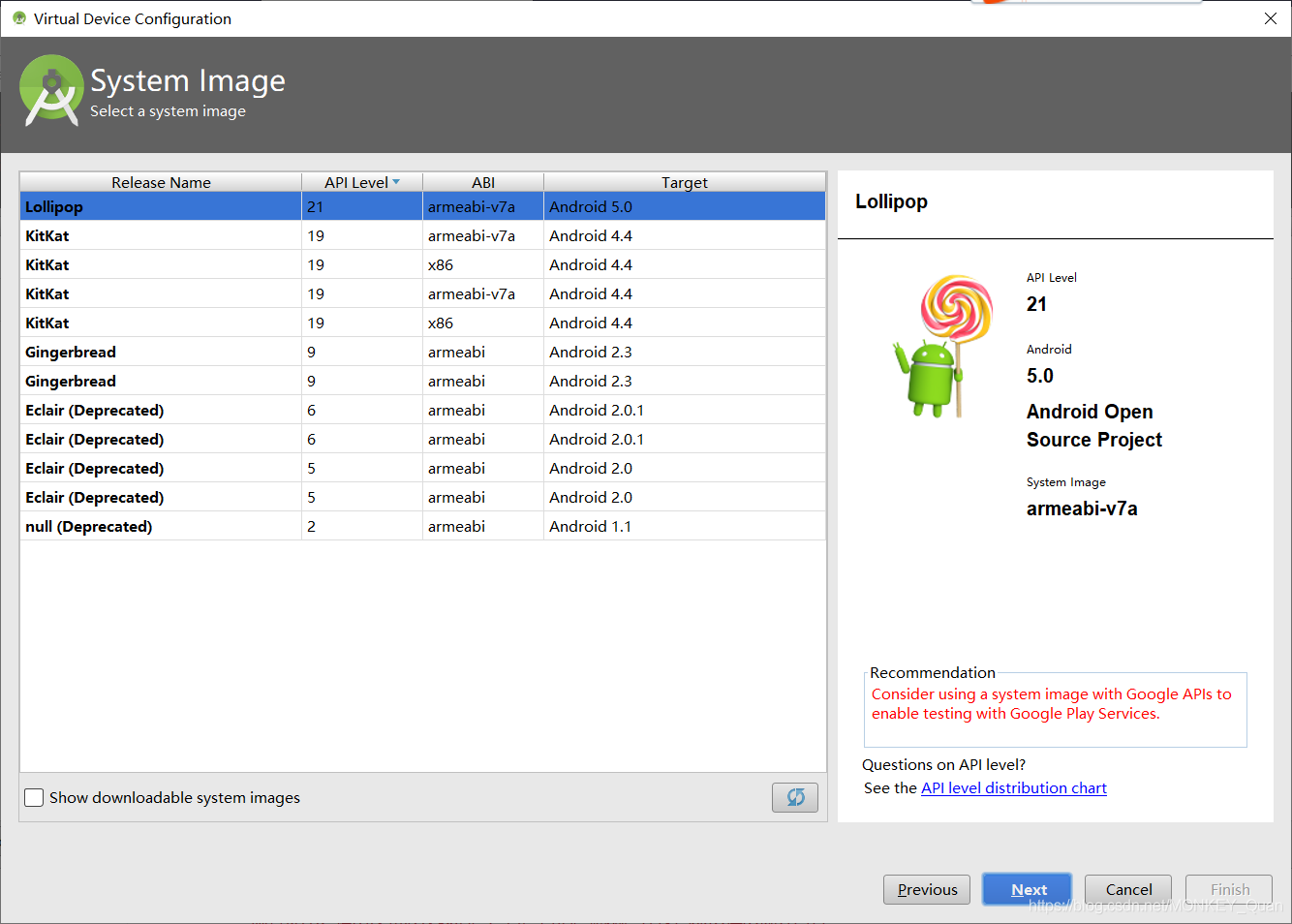Click the Lollipop heading in details panel
This screenshot has height=924, width=1292.
(x=891, y=201)
